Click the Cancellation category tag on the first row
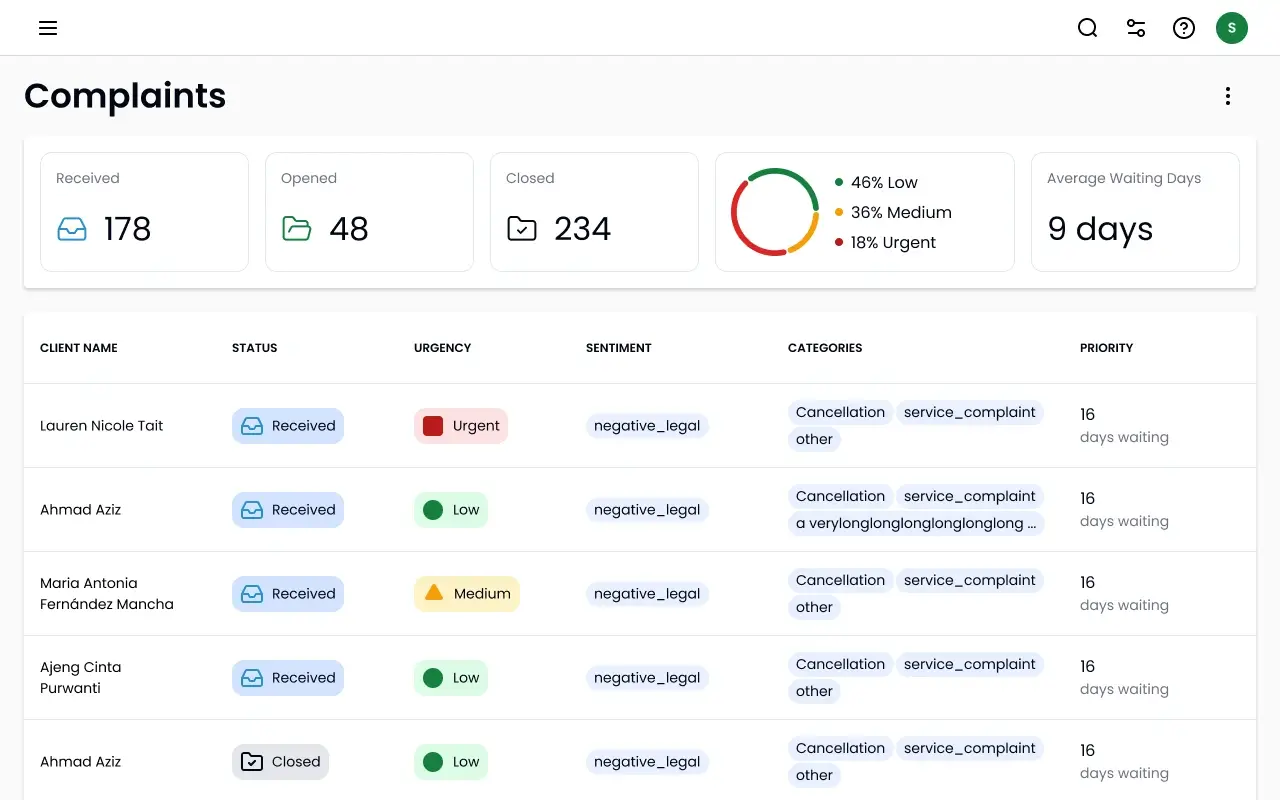Viewport: 1280px width, 800px height. 840,412
